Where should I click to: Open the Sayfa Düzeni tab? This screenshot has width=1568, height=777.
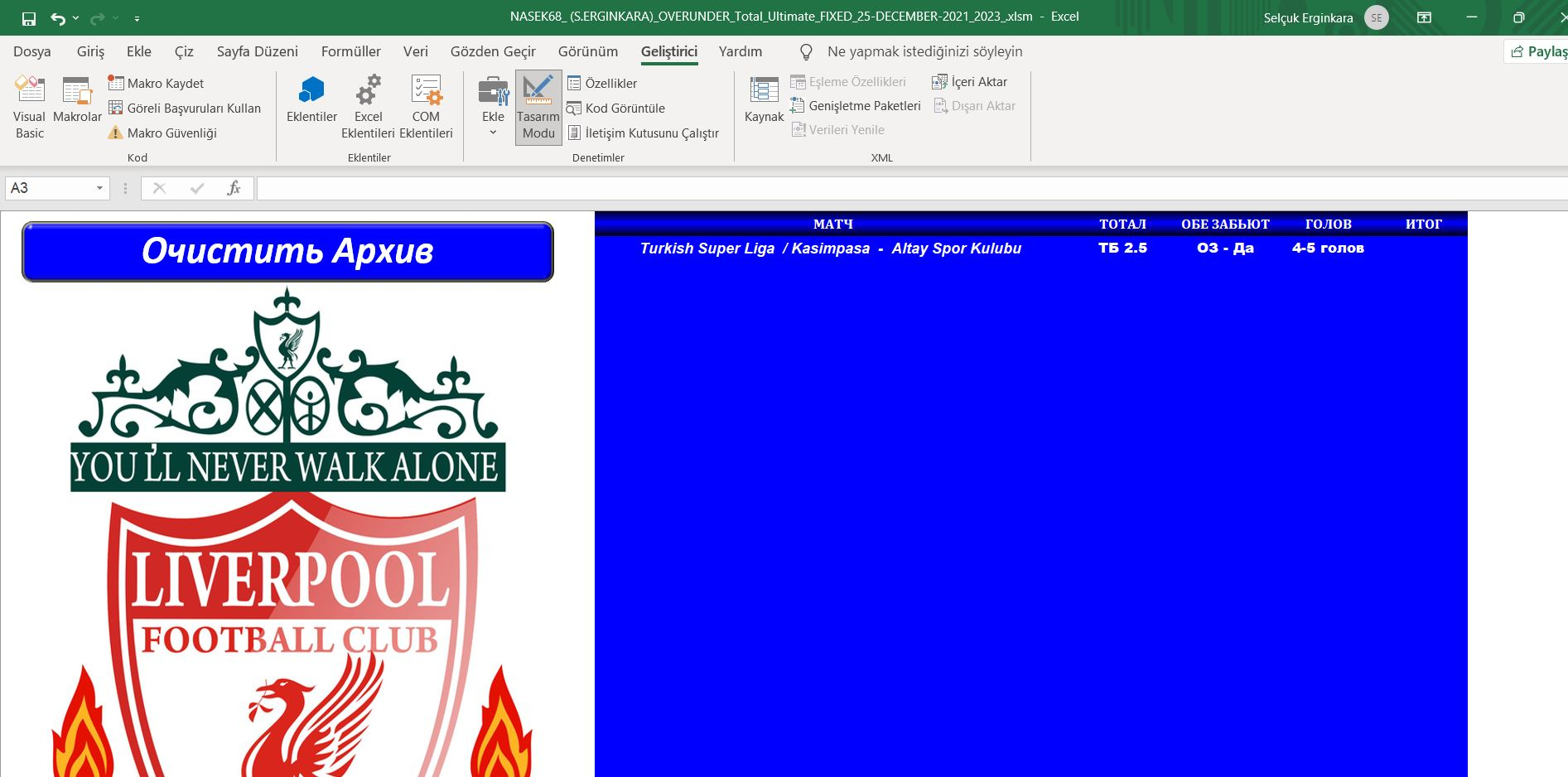point(258,51)
